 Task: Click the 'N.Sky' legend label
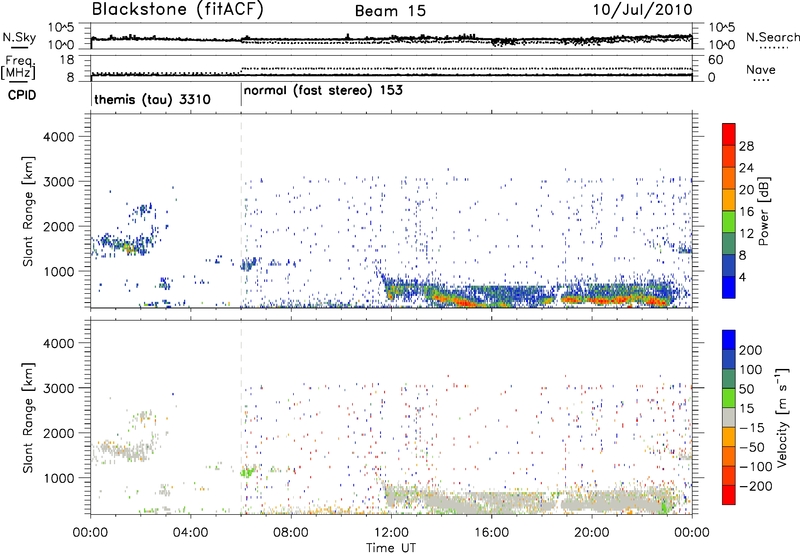point(19,37)
